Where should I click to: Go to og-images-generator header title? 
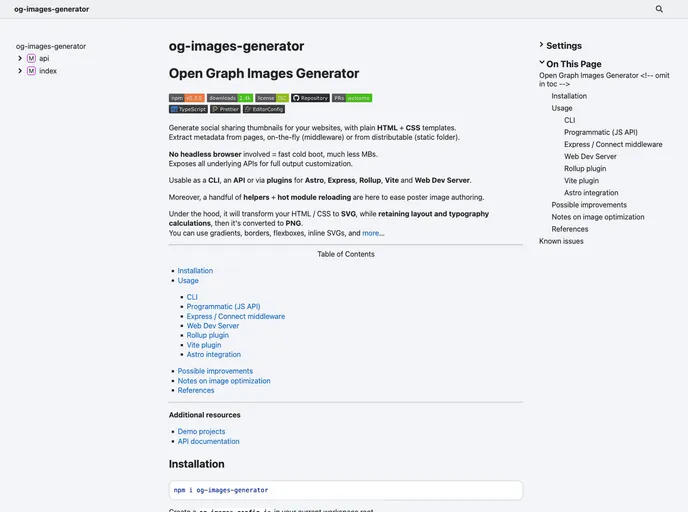pyautogui.click(x=51, y=9)
